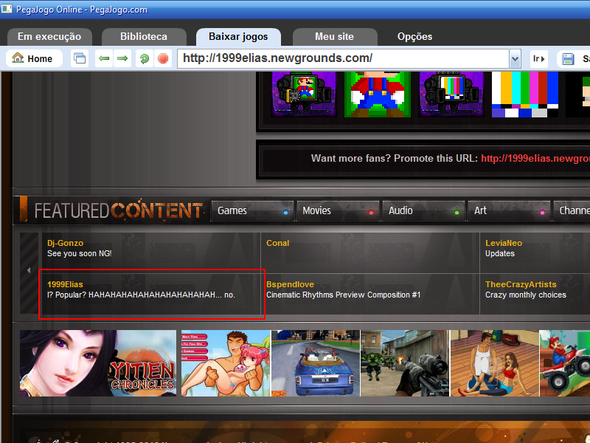Open the Conal user link
Viewport: 590px width, 443px height.
click(278, 243)
